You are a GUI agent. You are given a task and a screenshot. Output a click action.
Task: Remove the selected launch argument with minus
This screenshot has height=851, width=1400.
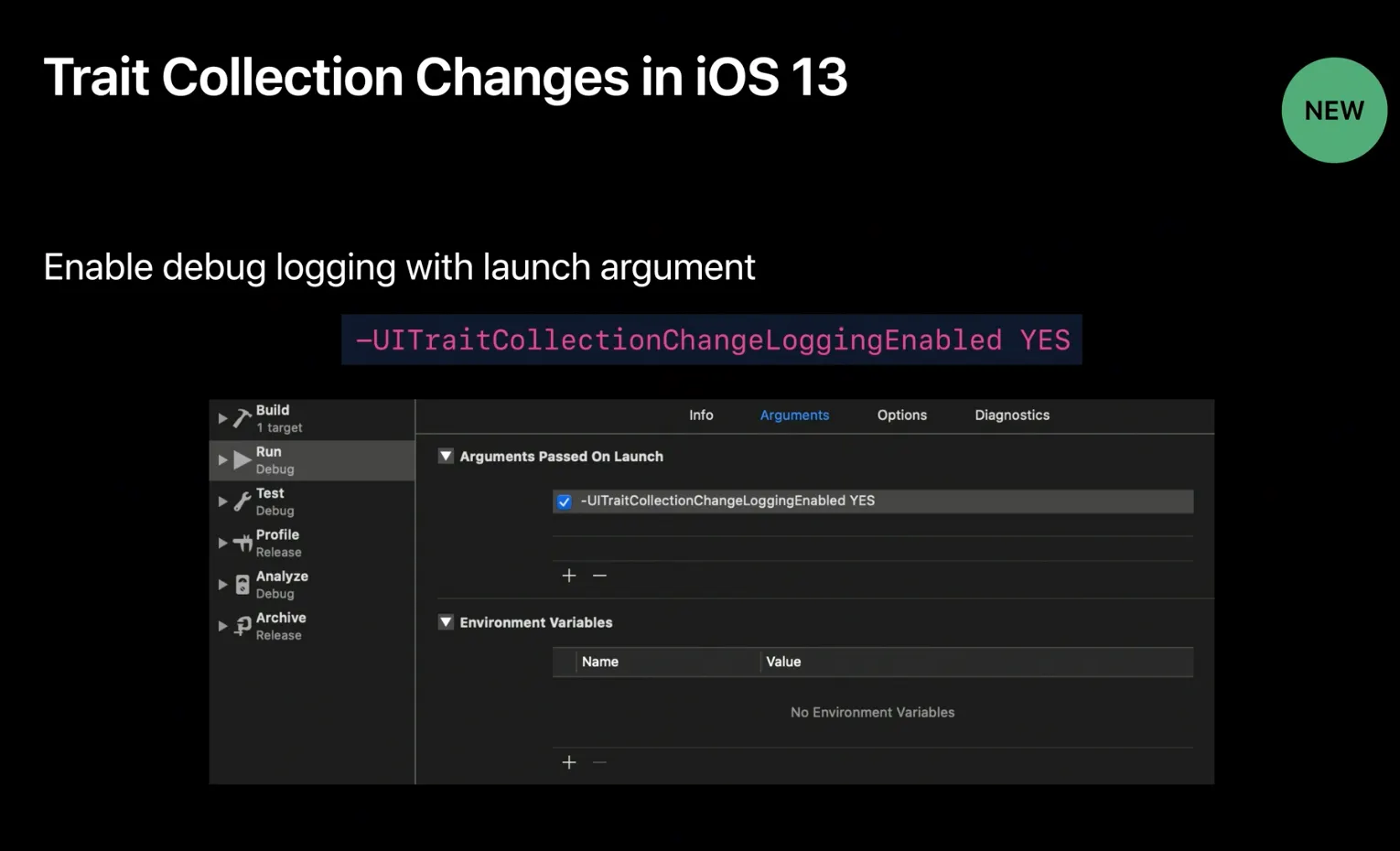click(599, 575)
